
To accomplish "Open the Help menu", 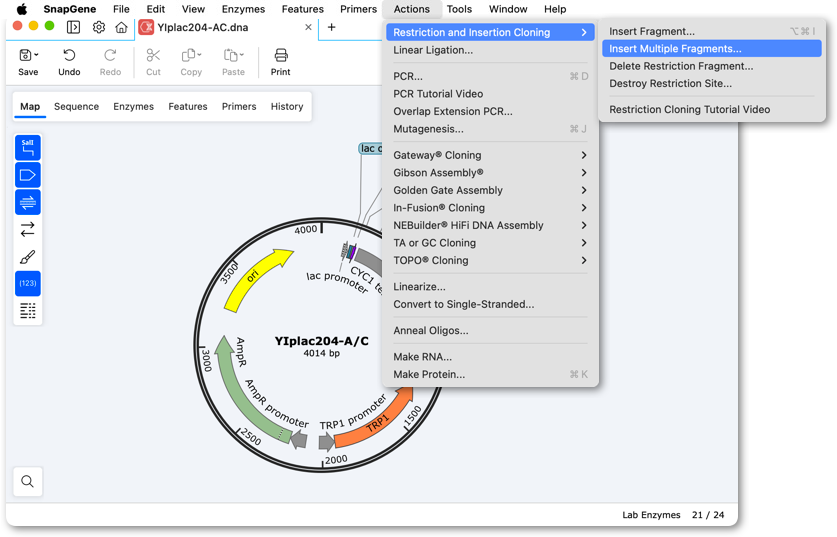I will click(555, 9).
